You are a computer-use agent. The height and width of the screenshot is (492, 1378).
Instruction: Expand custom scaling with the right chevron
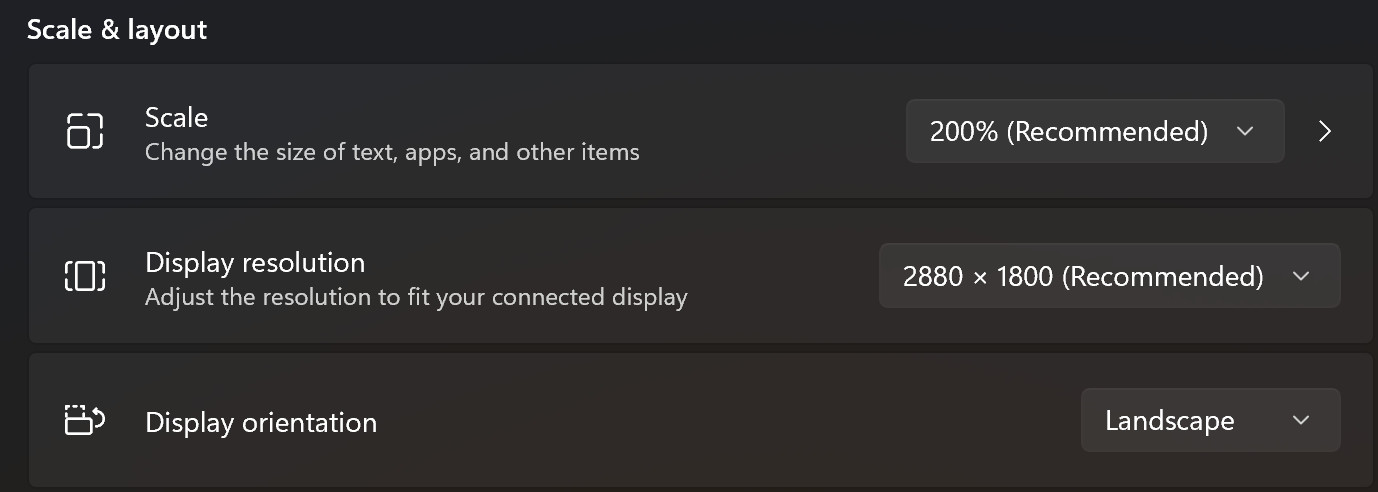[x=1325, y=131]
